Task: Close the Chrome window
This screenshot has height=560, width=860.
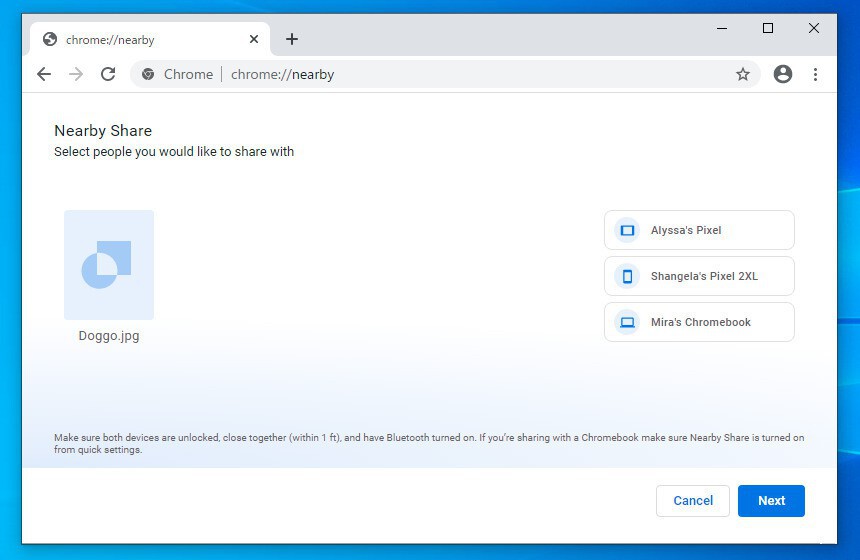Action: click(x=814, y=28)
